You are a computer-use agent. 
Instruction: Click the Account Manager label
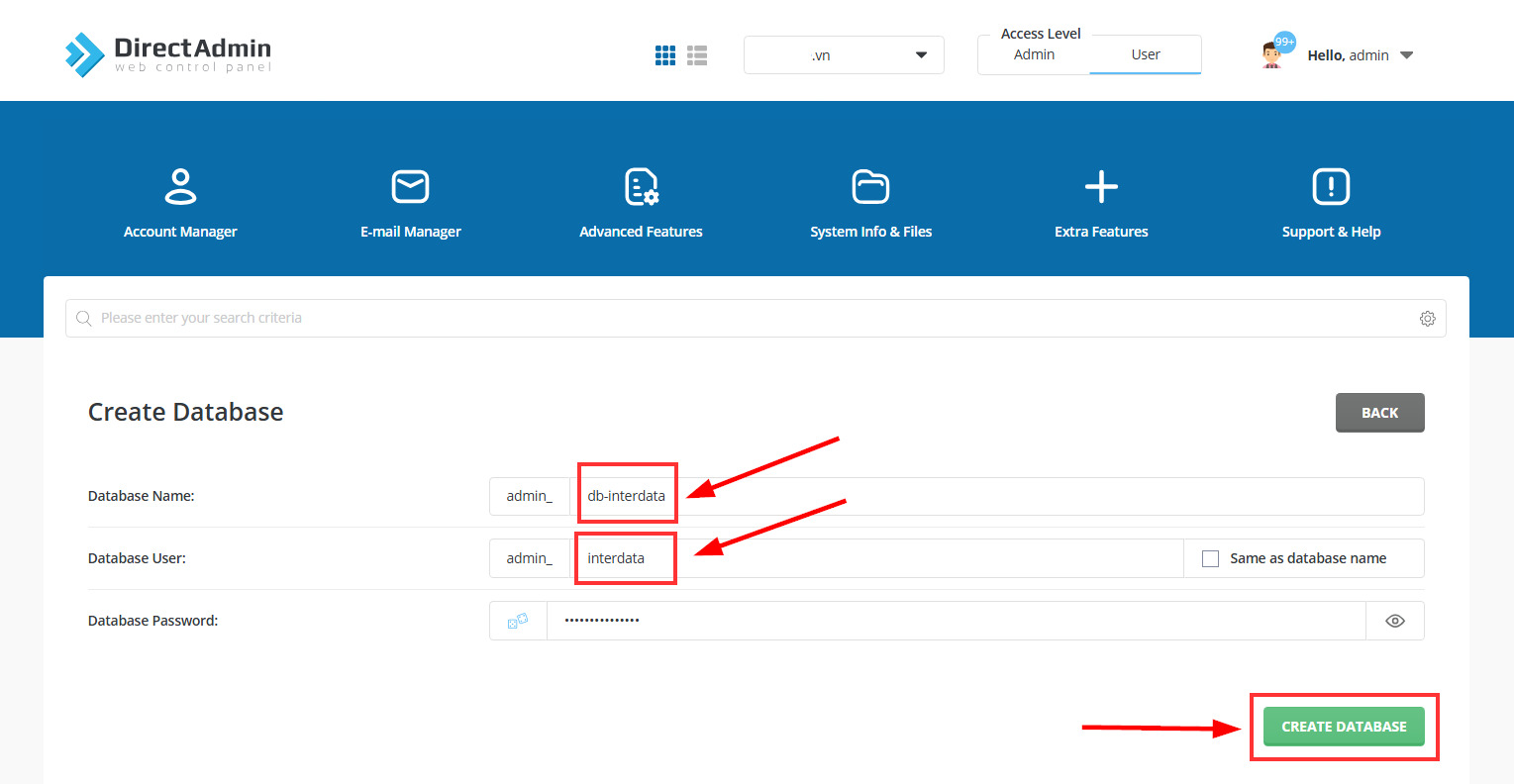click(180, 232)
